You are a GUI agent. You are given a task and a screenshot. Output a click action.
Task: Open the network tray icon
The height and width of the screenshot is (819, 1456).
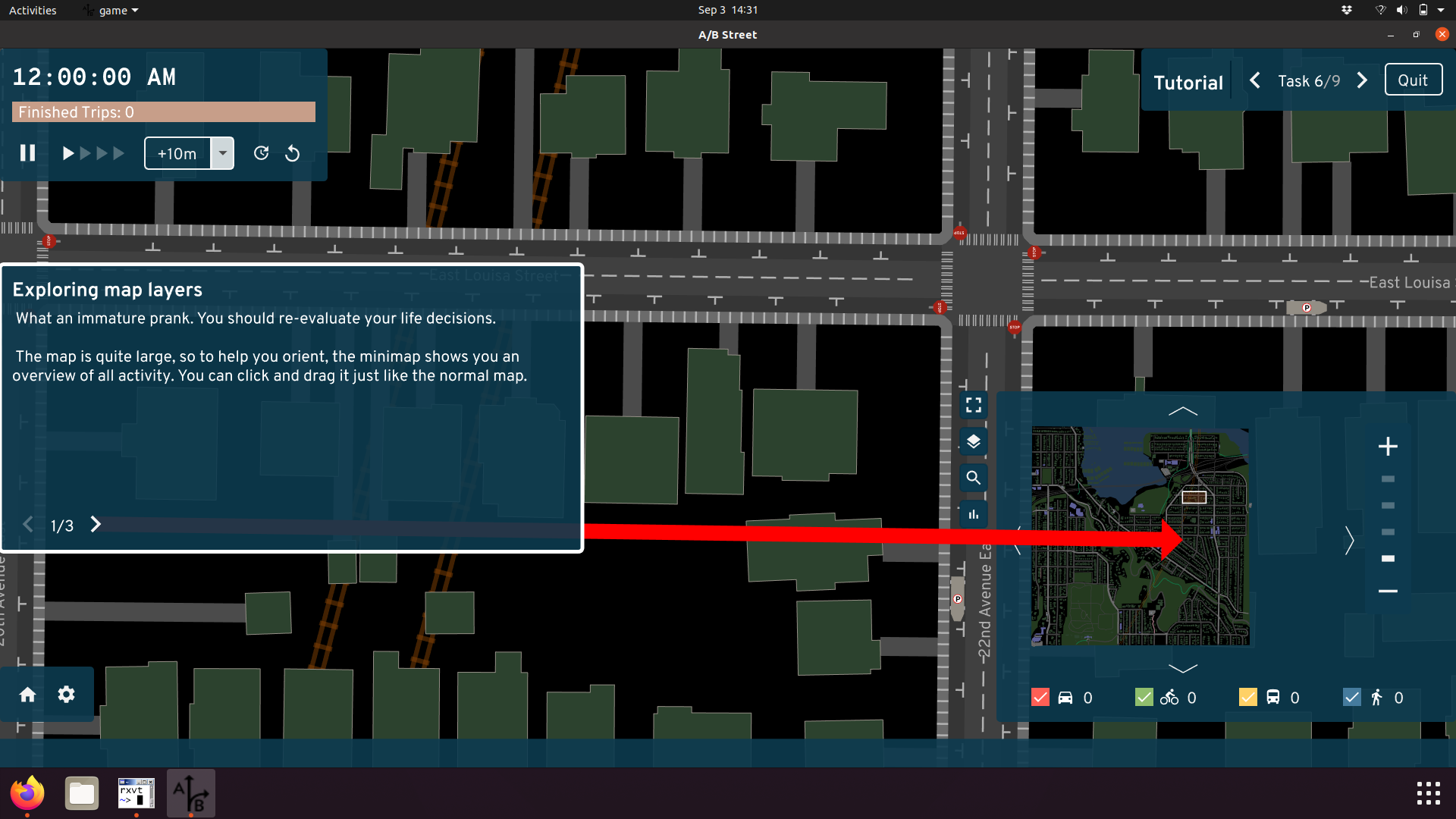[1380, 10]
